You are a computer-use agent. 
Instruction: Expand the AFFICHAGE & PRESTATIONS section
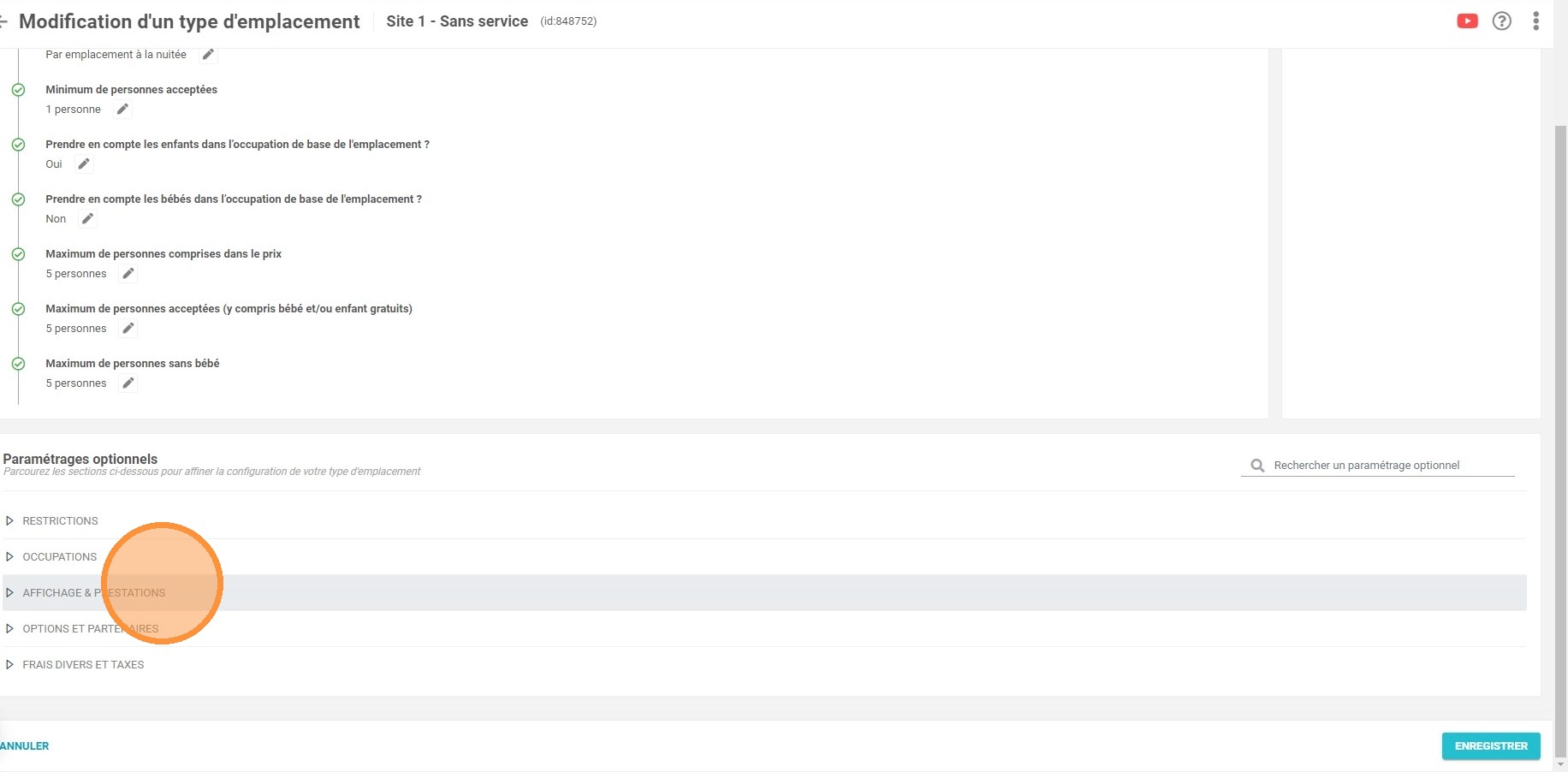(x=764, y=592)
